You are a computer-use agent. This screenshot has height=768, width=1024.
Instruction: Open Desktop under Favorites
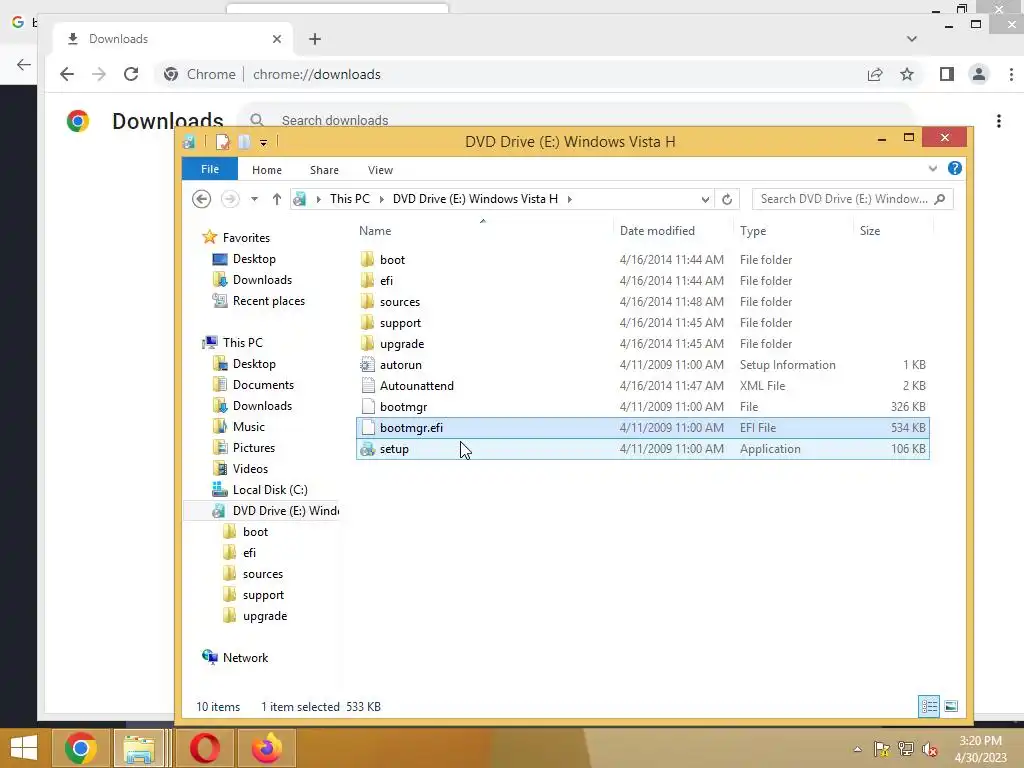click(x=254, y=259)
